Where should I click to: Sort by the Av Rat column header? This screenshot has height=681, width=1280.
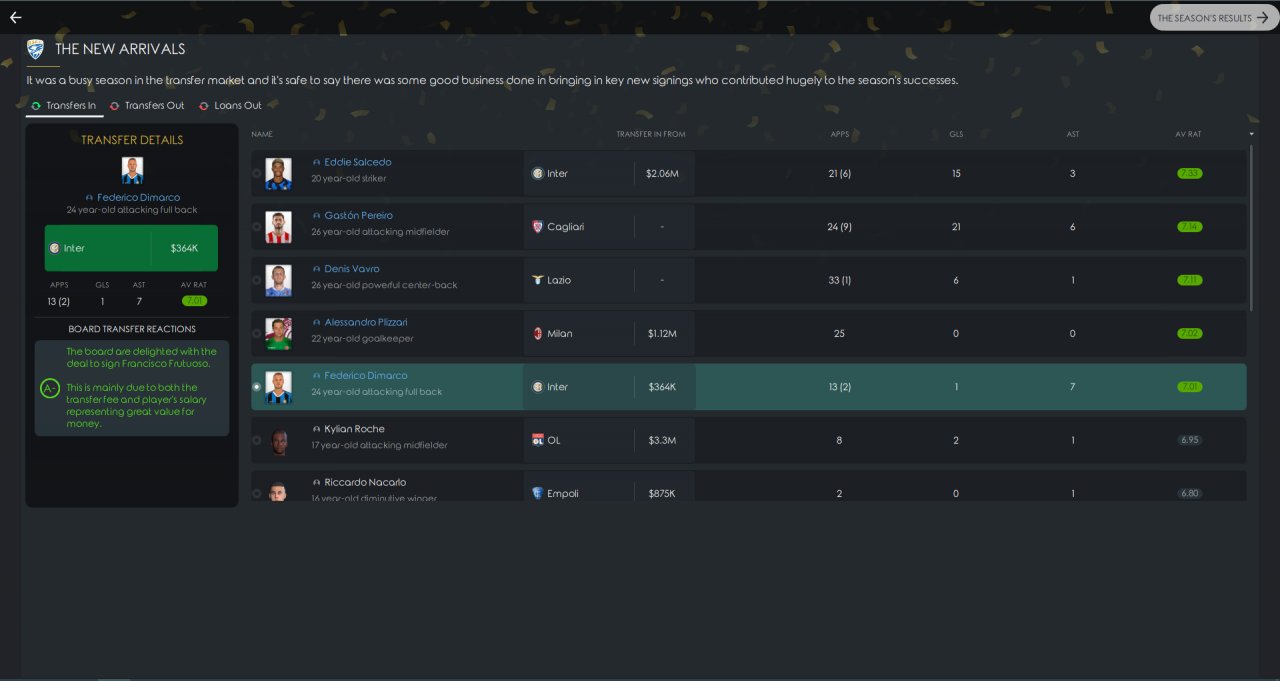pos(1188,134)
